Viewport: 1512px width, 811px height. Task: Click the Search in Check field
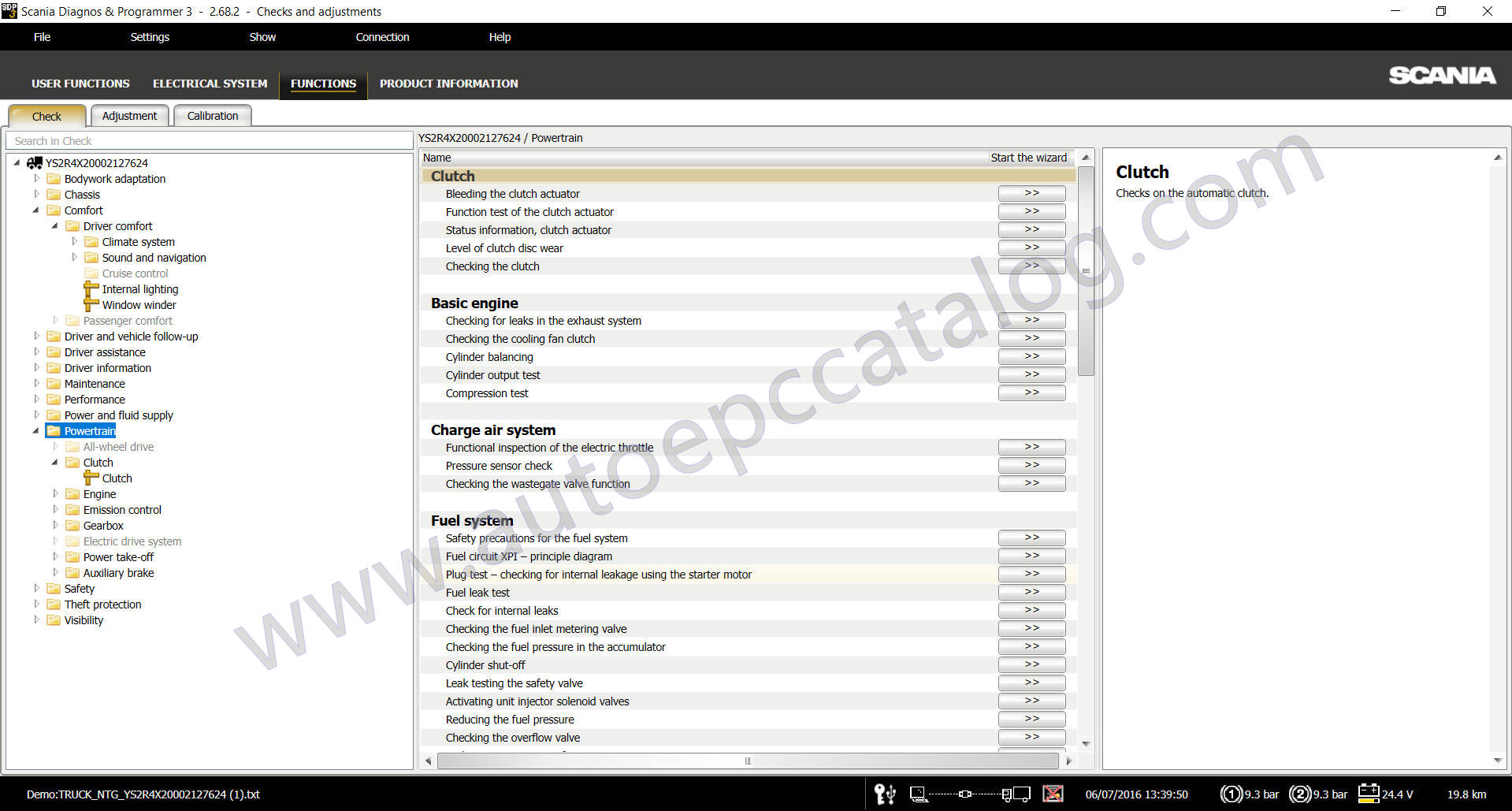[210, 141]
